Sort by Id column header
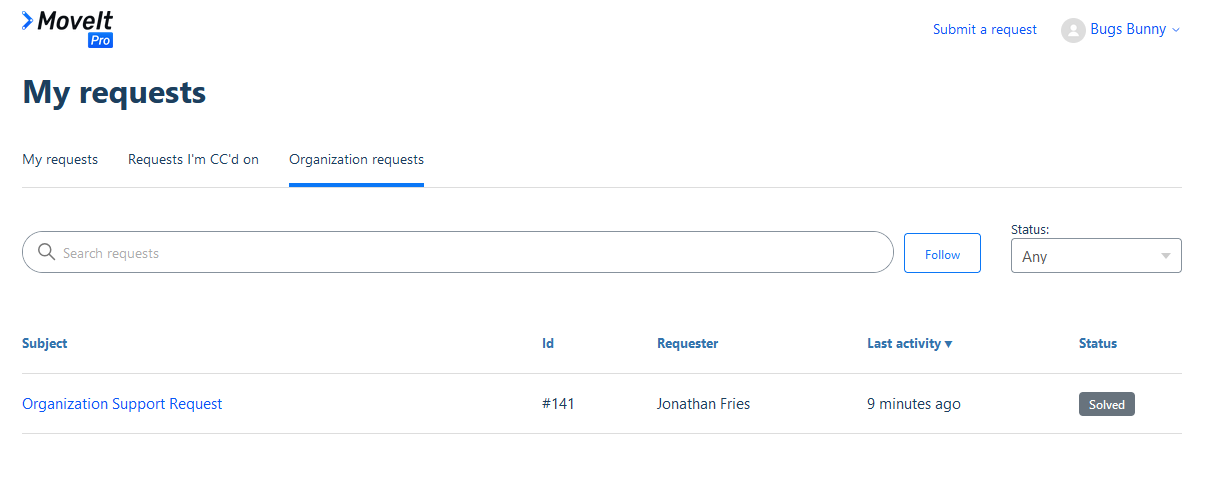 [x=548, y=343]
